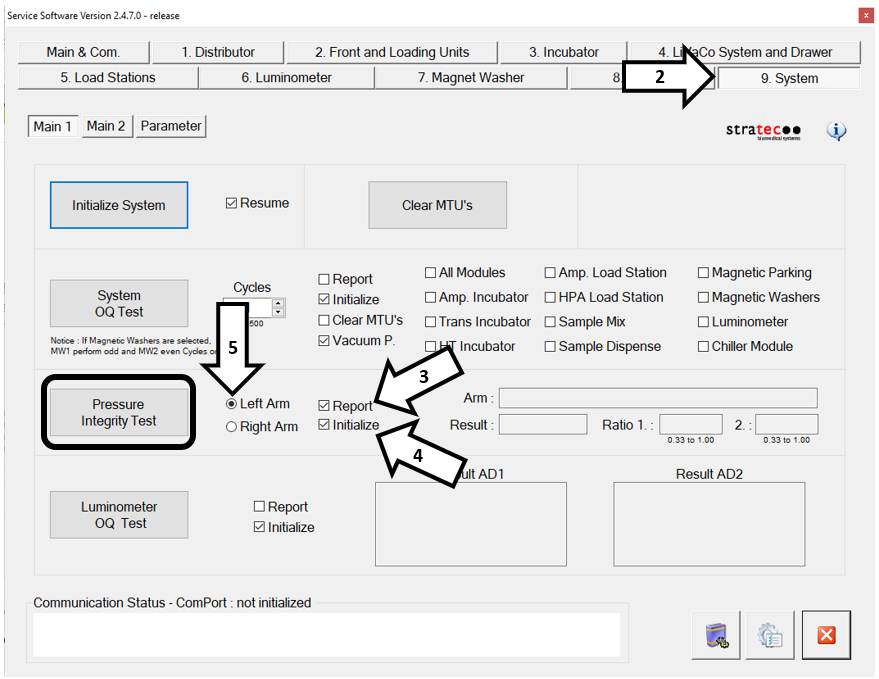Click the purple container settings icon
This screenshot has width=879, height=679.
click(716, 635)
